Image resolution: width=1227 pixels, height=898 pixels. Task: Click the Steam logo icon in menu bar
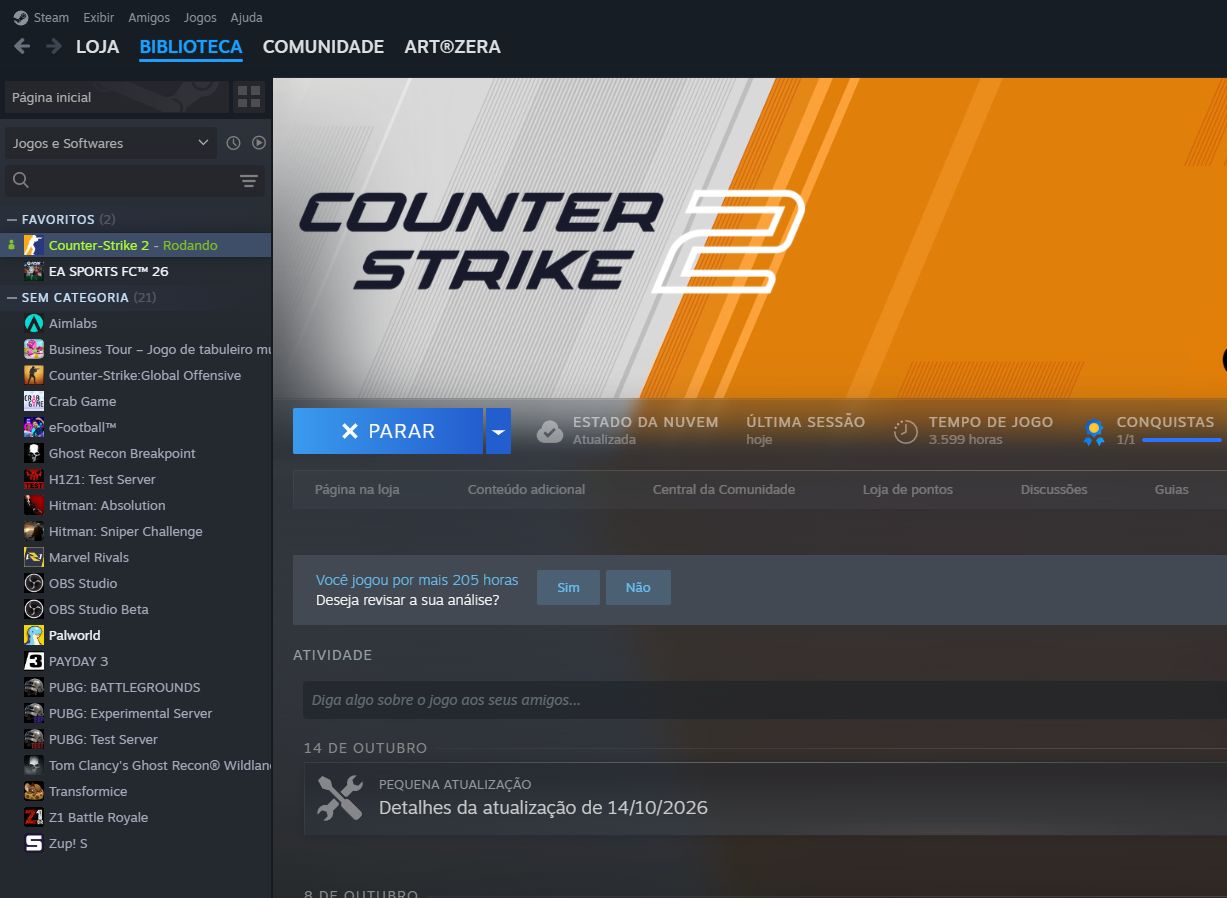coord(21,17)
